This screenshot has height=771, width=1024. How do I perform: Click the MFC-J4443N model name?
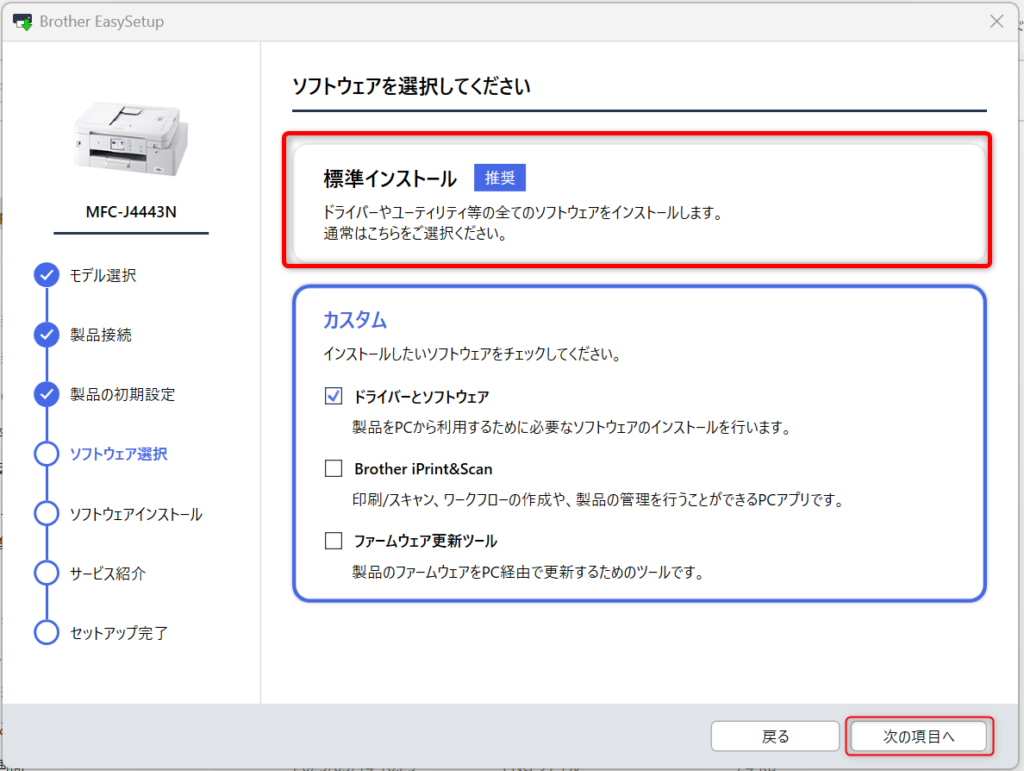(x=131, y=212)
